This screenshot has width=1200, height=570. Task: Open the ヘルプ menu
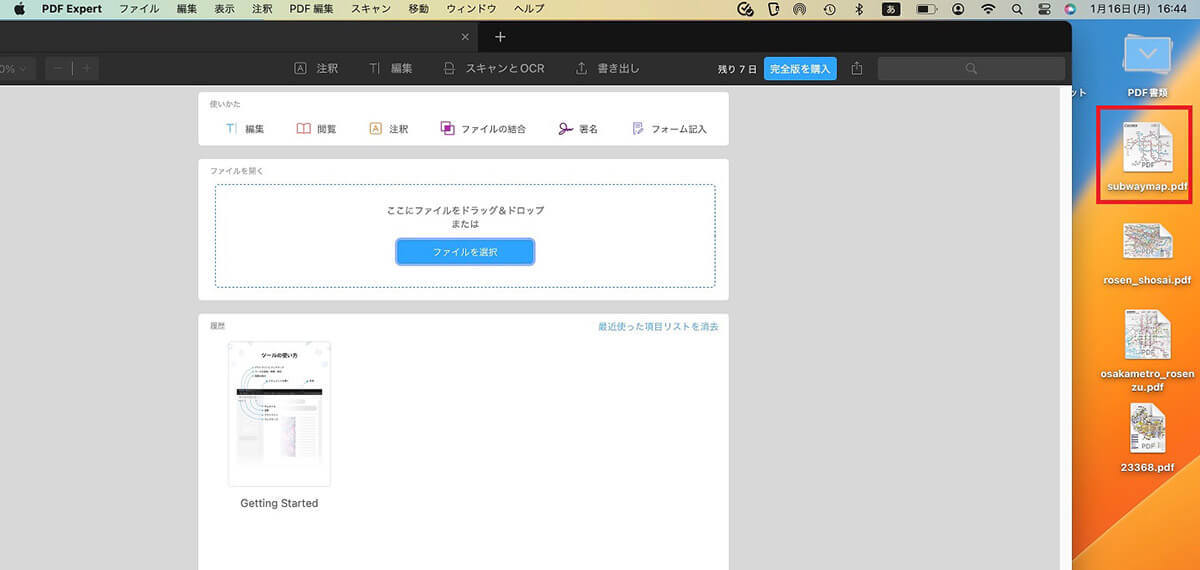coord(529,9)
